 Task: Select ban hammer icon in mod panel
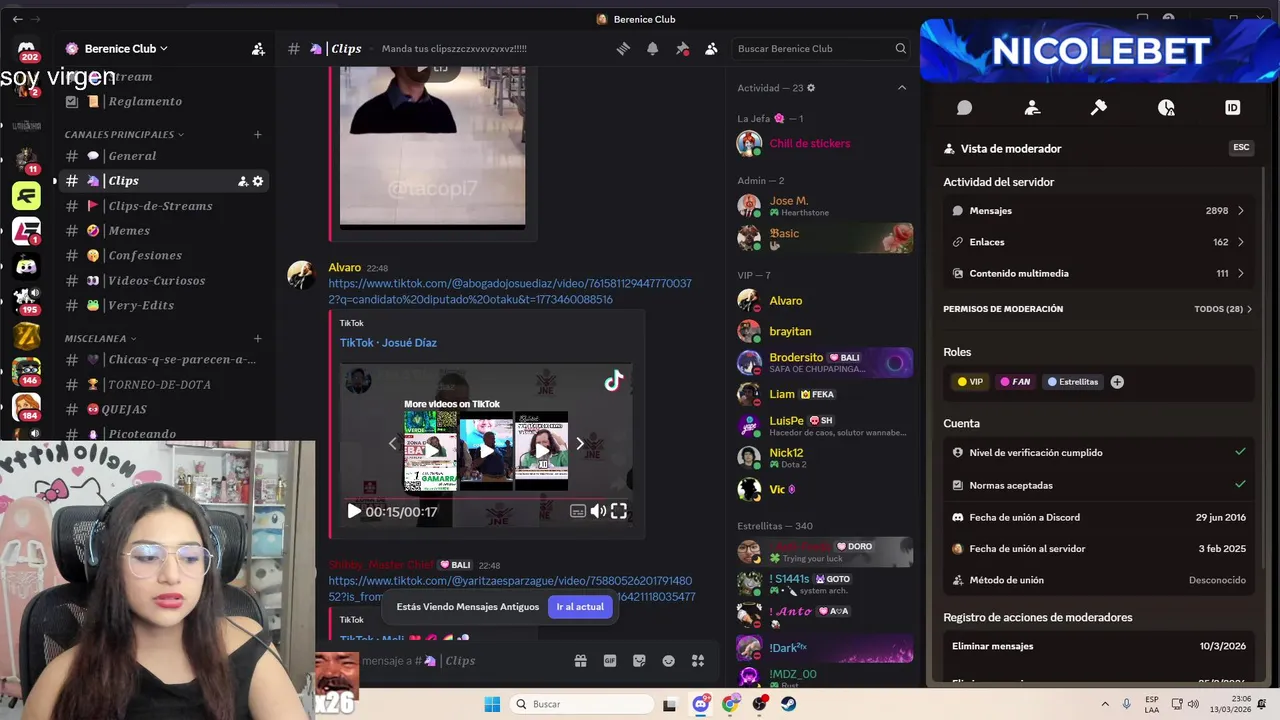tap(1098, 107)
